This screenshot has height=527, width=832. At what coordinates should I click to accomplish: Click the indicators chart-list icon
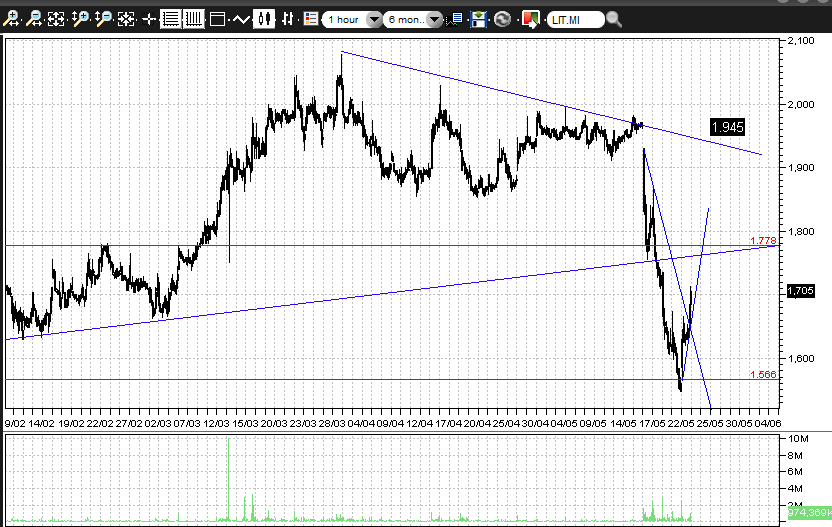tap(455, 20)
